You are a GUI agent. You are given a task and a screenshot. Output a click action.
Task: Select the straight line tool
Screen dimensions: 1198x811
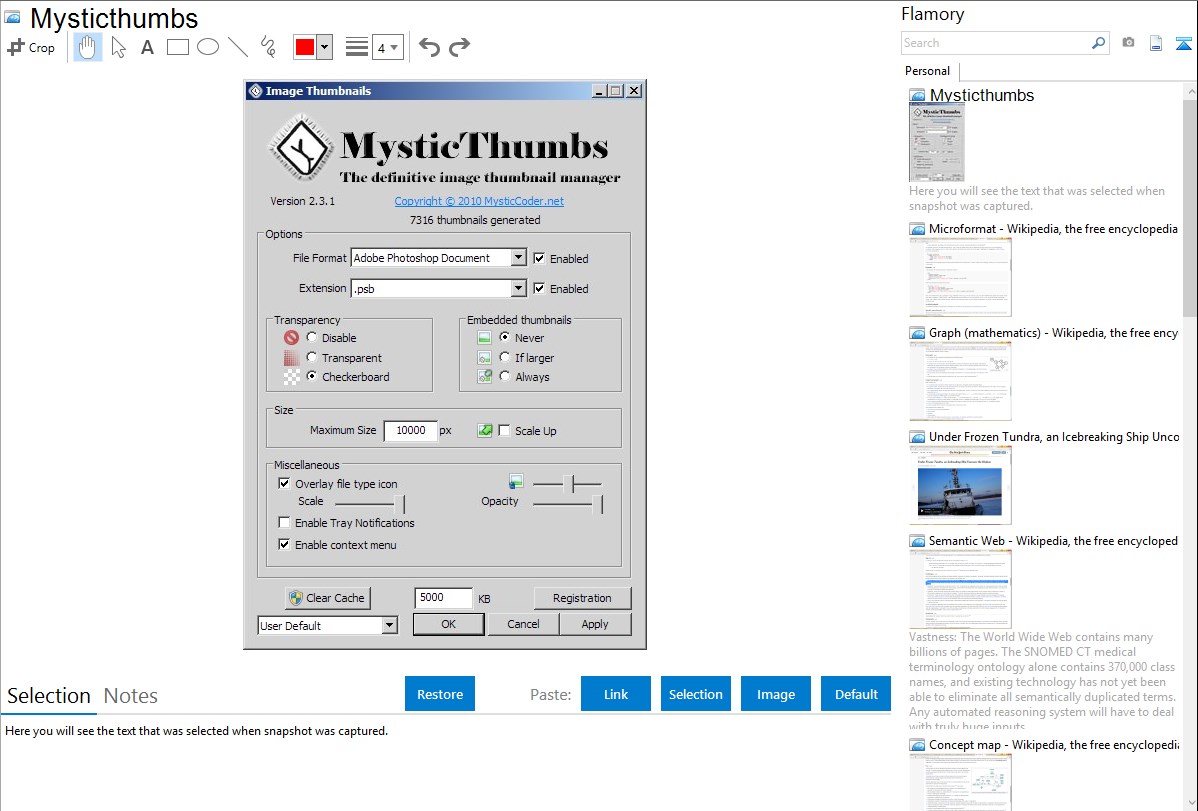pos(238,47)
